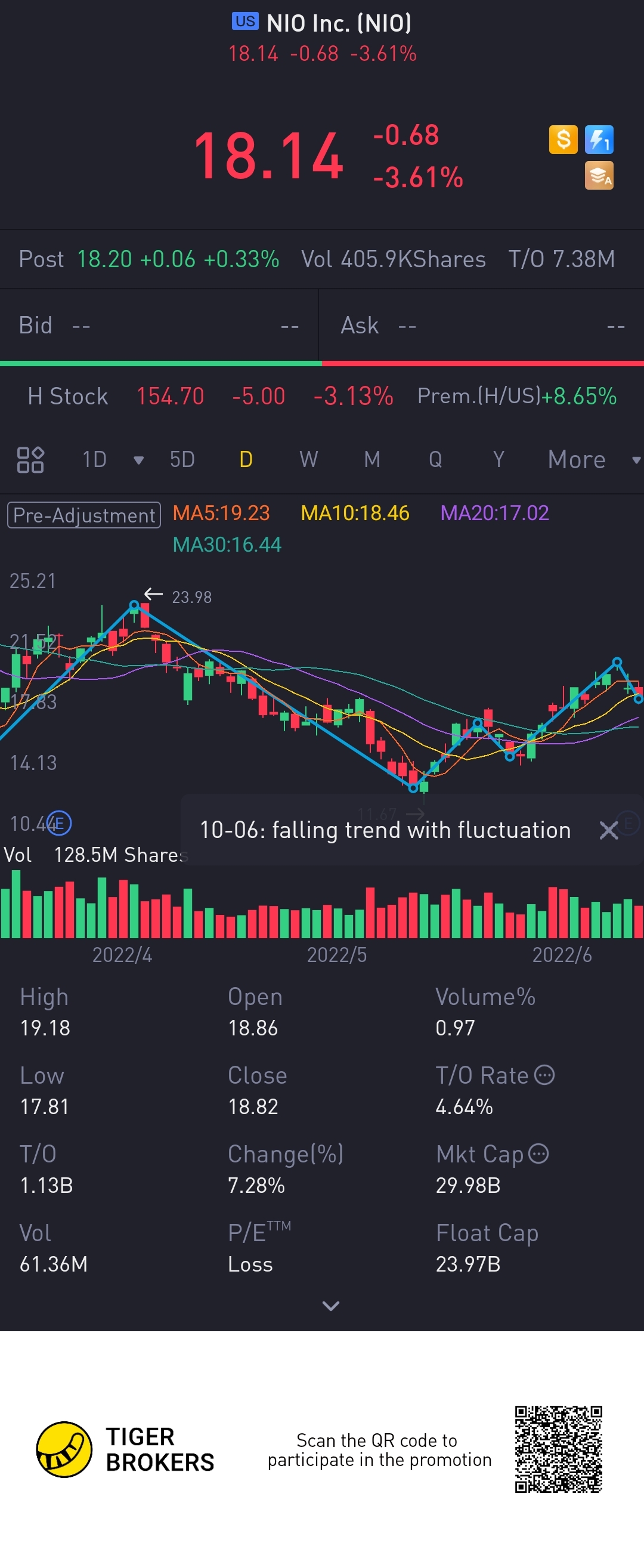Select the 1D chart tab
The height and width of the screenshot is (1568, 644).
click(x=94, y=460)
